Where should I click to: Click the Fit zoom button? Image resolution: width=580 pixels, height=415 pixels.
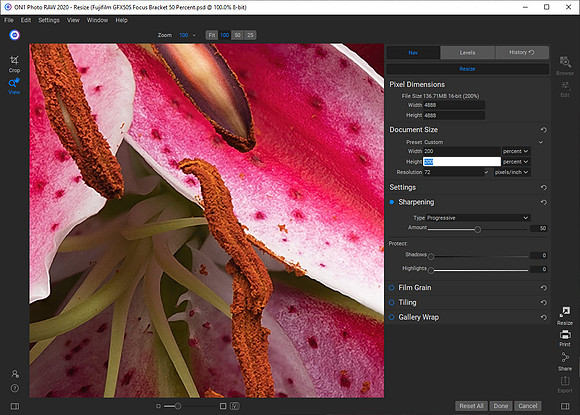point(212,35)
